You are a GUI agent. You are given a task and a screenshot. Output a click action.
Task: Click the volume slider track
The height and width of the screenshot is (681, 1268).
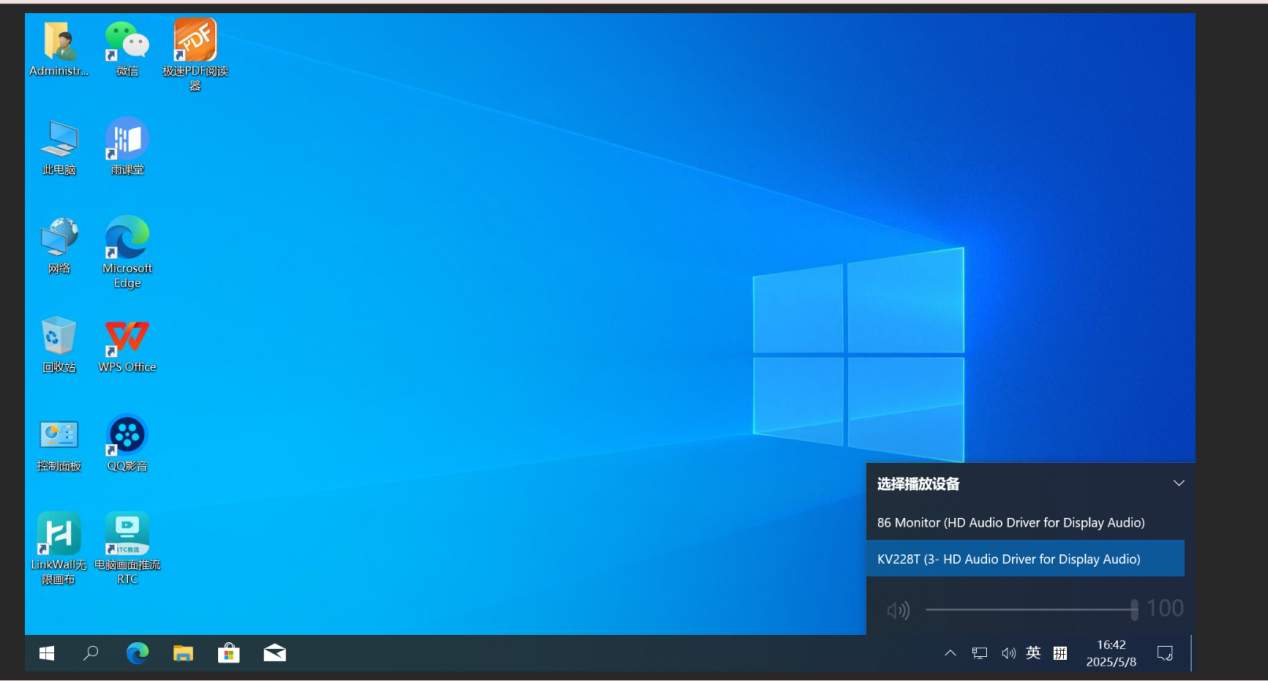1028,609
